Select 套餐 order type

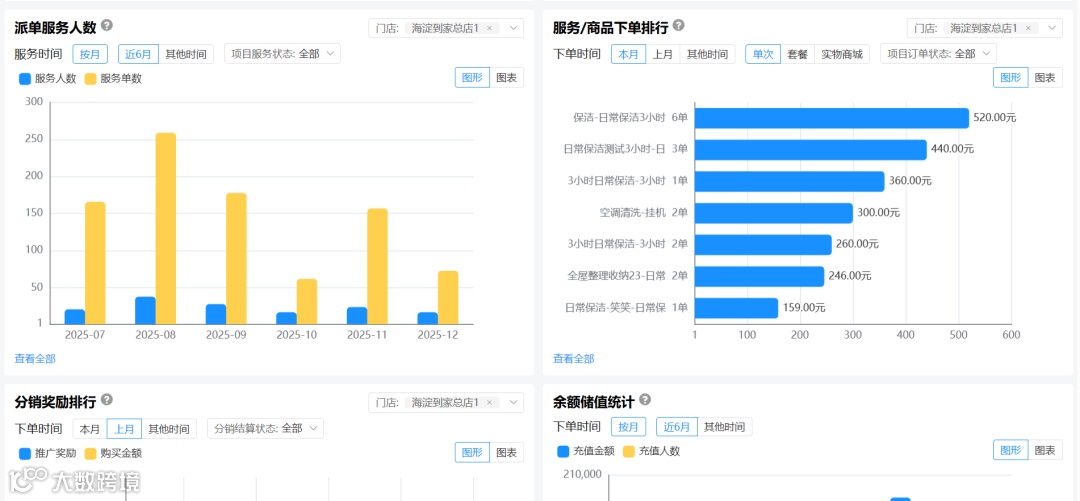[798, 54]
